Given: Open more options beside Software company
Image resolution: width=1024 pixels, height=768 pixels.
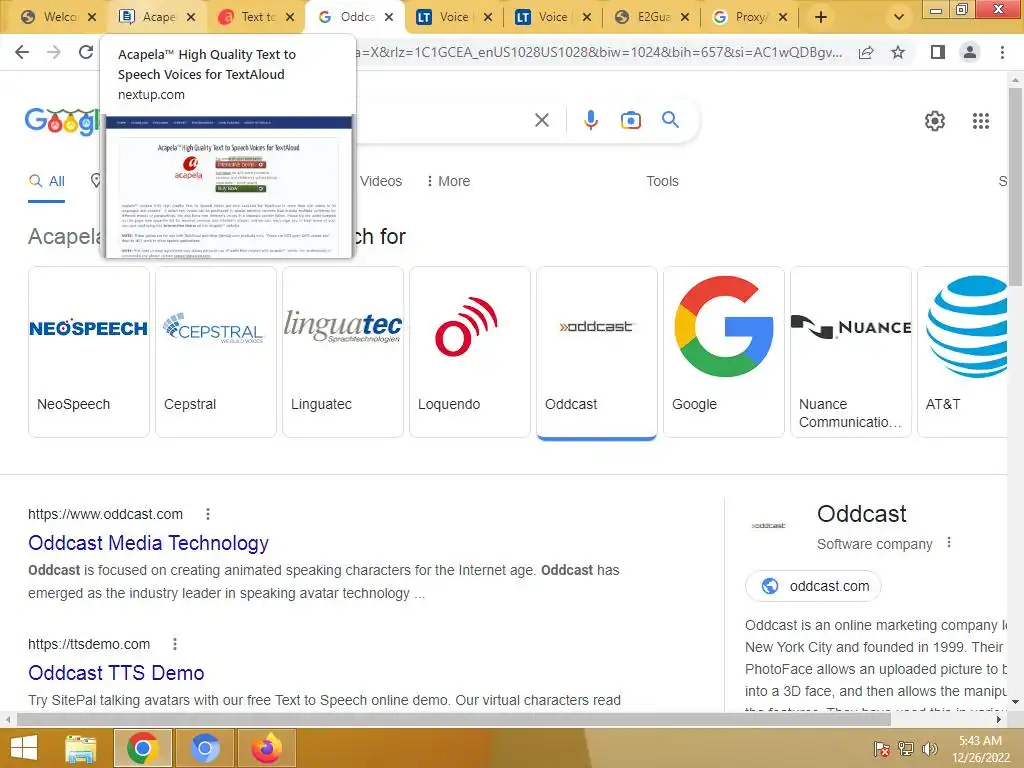Looking at the screenshot, I should click(x=949, y=543).
